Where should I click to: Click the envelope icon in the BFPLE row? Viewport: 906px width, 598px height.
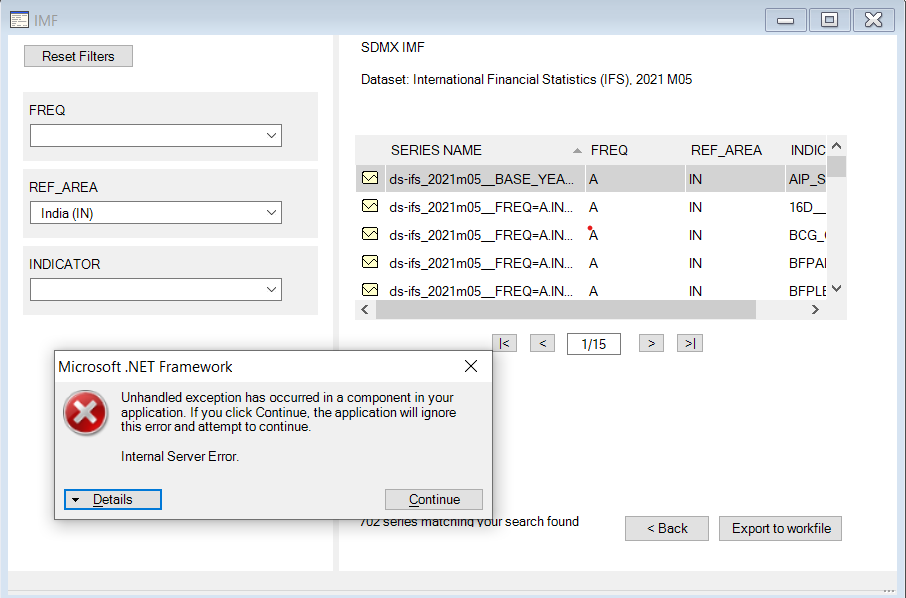pyautogui.click(x=370, y=290)
